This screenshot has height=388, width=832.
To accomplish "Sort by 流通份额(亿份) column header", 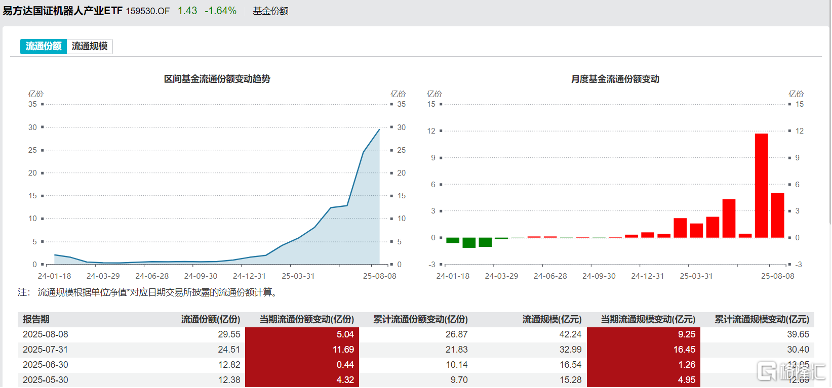I will pyautogui.click(x=211, y=320).
